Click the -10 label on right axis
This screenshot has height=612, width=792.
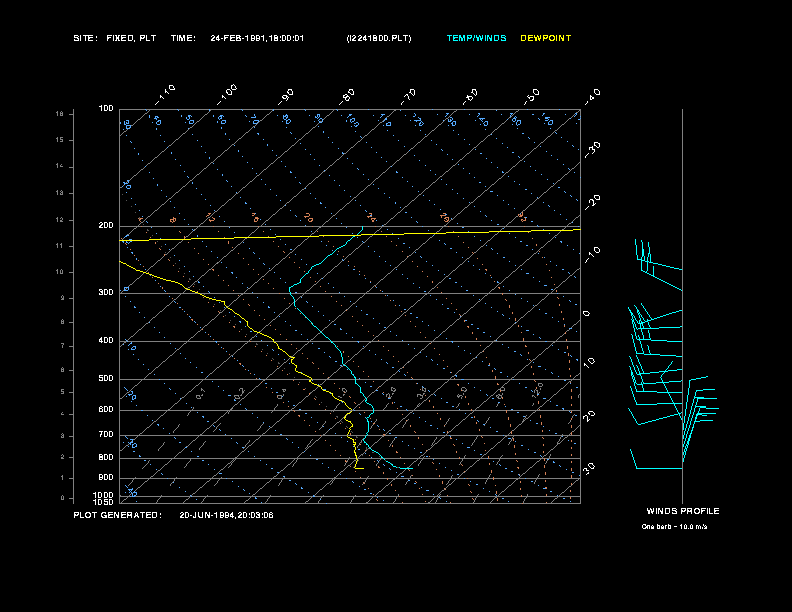click(x=592, y=255)
